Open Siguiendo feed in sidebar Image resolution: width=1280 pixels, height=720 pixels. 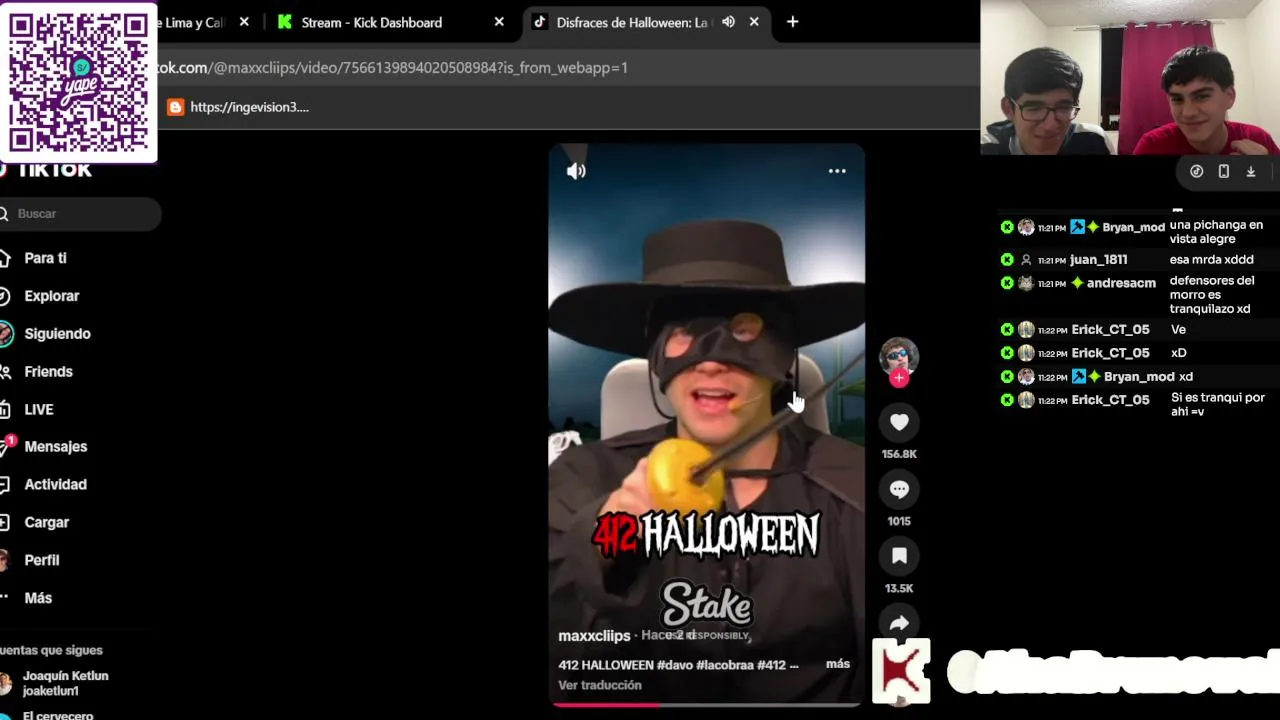(57, 334)
